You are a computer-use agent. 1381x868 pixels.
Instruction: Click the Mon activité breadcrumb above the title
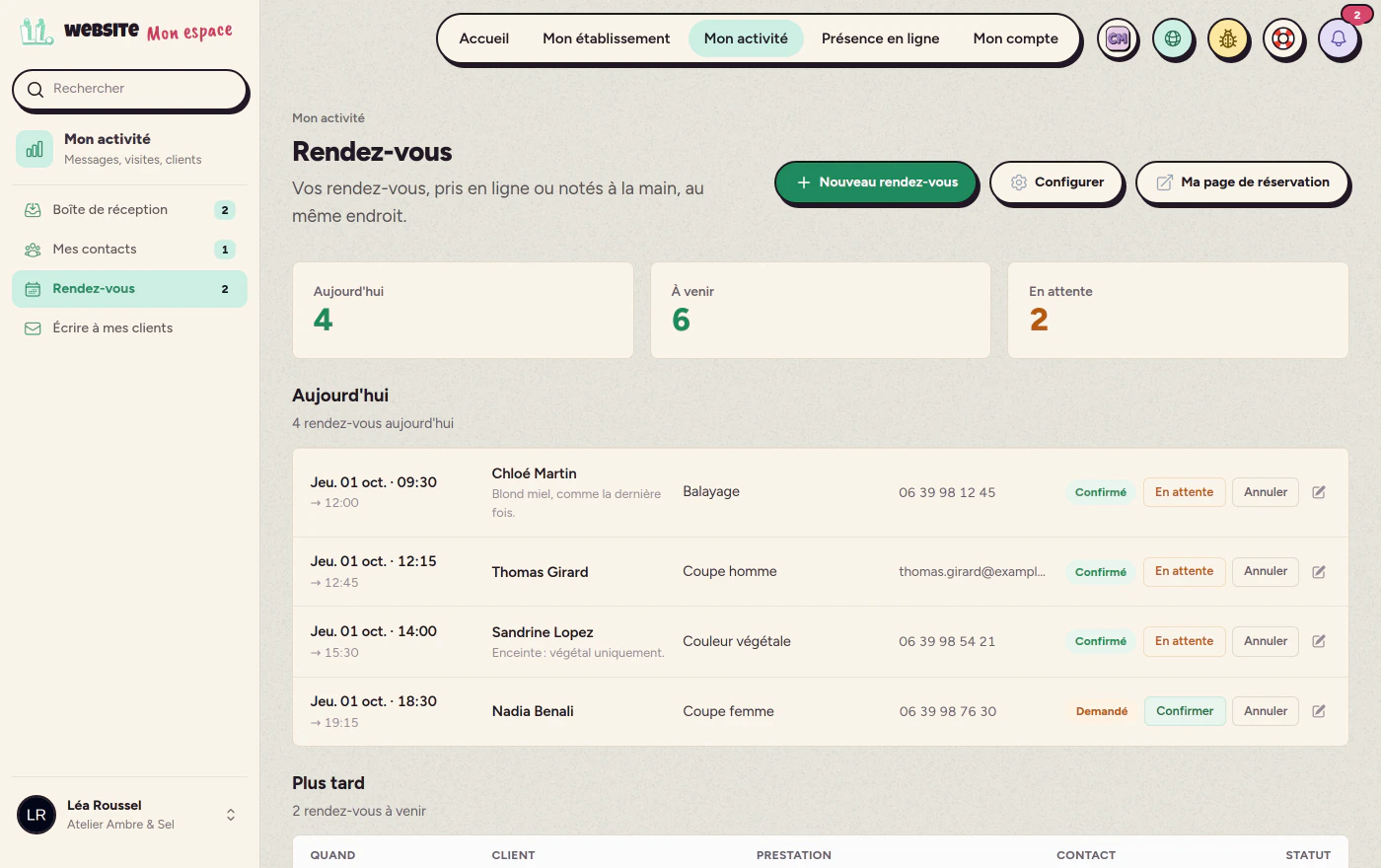coord(328,118)
